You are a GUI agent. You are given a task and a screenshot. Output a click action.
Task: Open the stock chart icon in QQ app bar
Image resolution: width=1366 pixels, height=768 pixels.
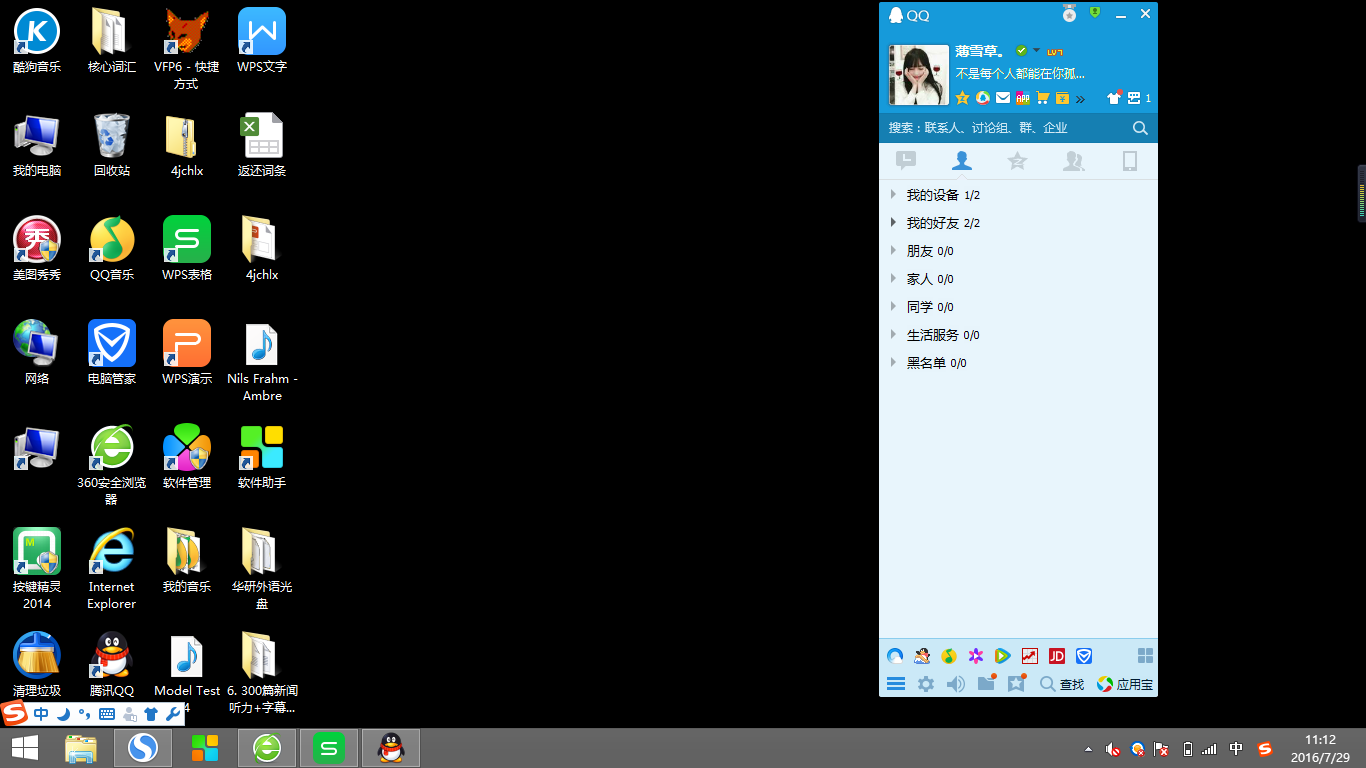[1030, 656]
